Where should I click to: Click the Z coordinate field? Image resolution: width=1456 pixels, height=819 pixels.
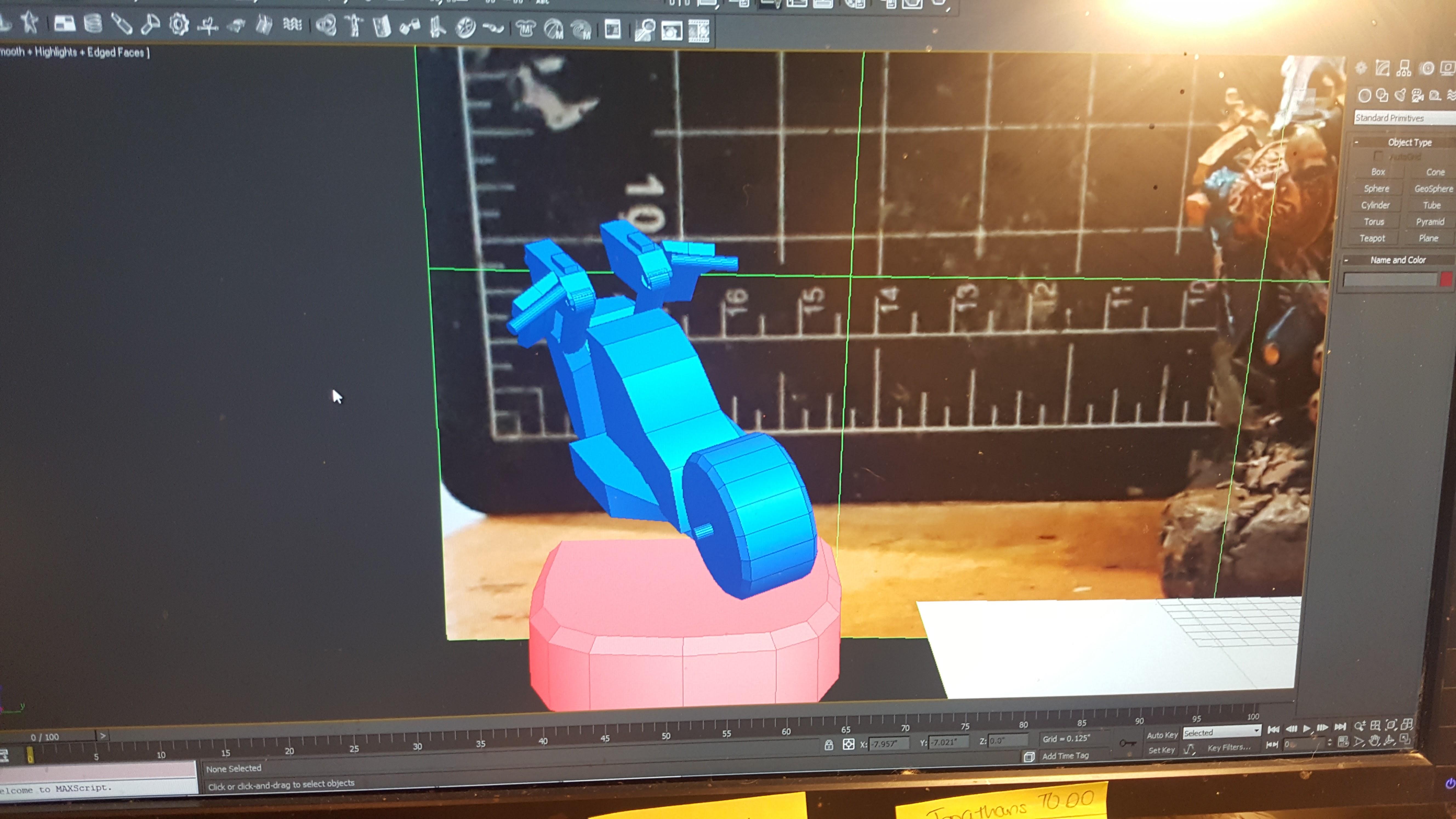(1008, 740)
